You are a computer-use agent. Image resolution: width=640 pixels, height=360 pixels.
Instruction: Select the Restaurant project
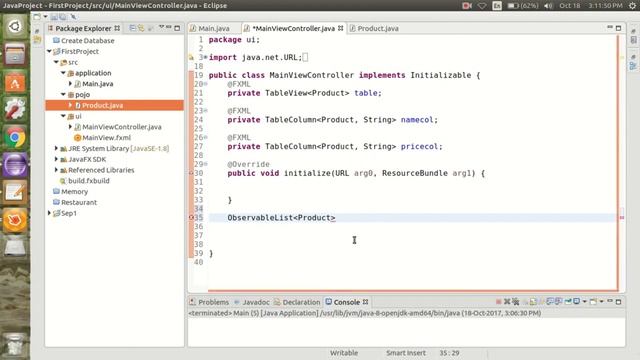79,202
